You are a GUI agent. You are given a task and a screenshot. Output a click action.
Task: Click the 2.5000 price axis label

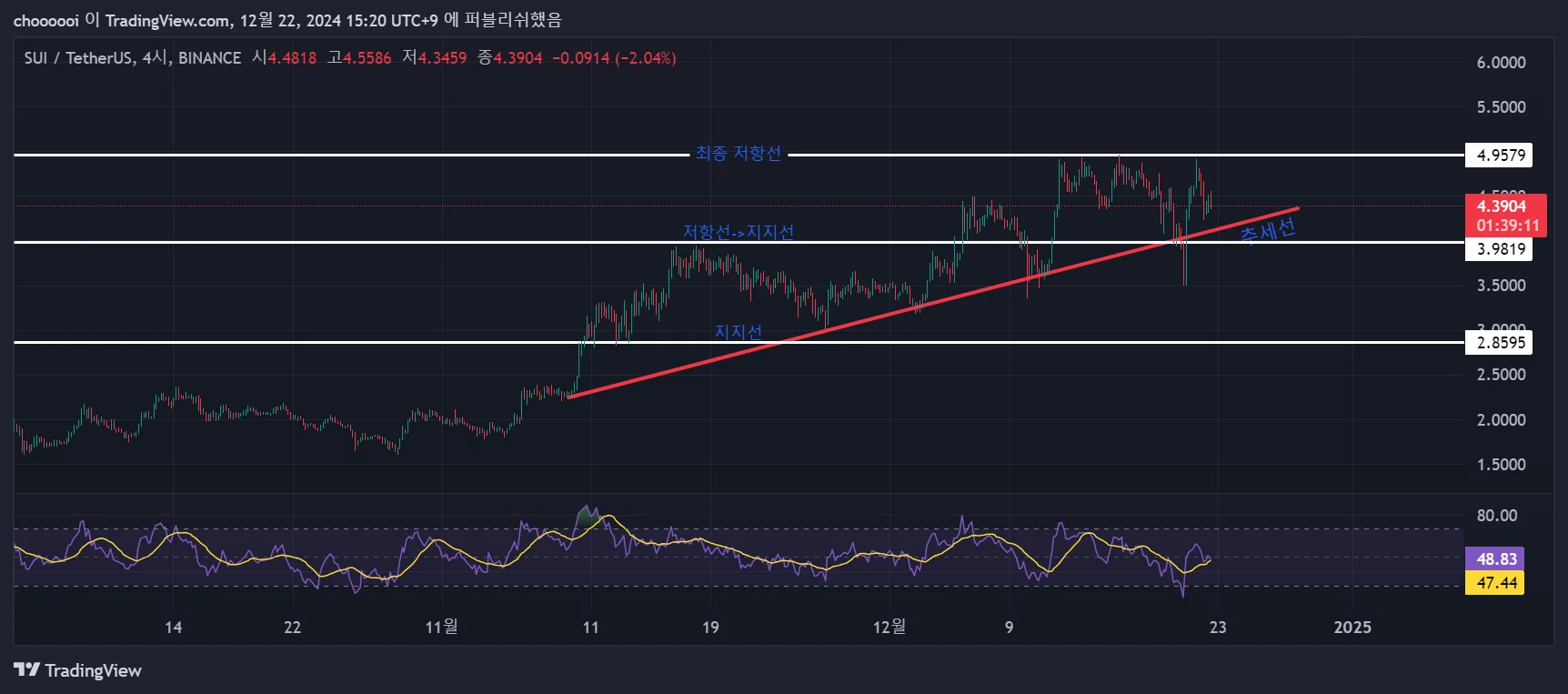click(x=1501, y=375)
